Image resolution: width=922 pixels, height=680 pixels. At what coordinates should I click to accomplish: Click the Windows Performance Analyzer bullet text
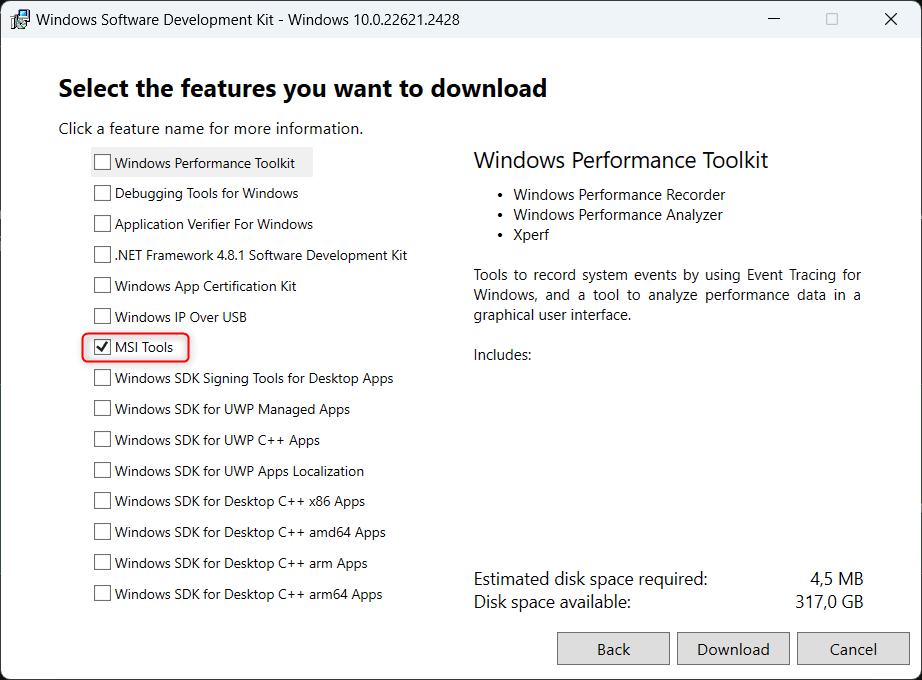coord(618,215)
